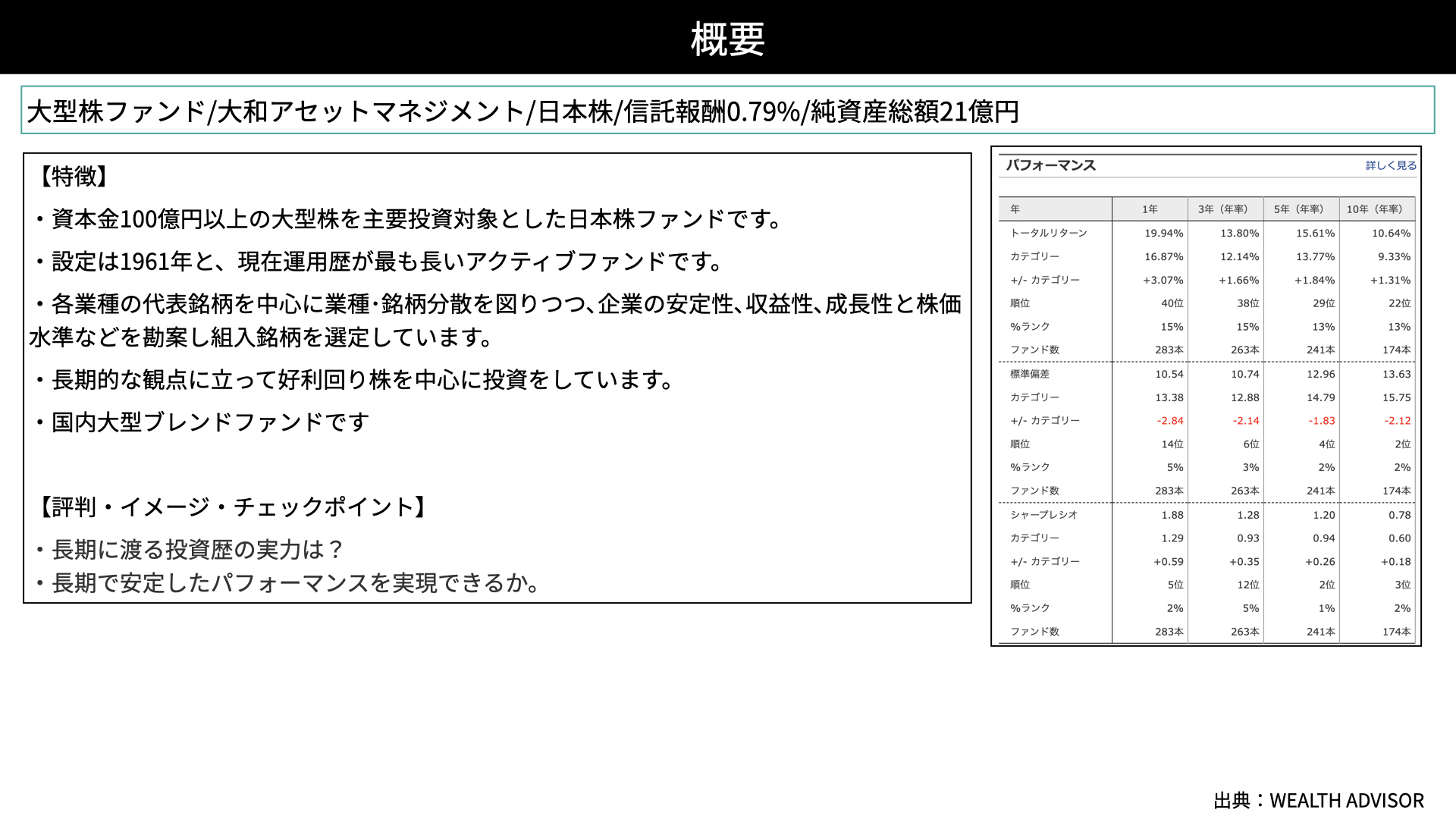Click the 1.88 Sharpe ratio value
This screenshot has width=1456, height=819.
(x=1172, y=515)
